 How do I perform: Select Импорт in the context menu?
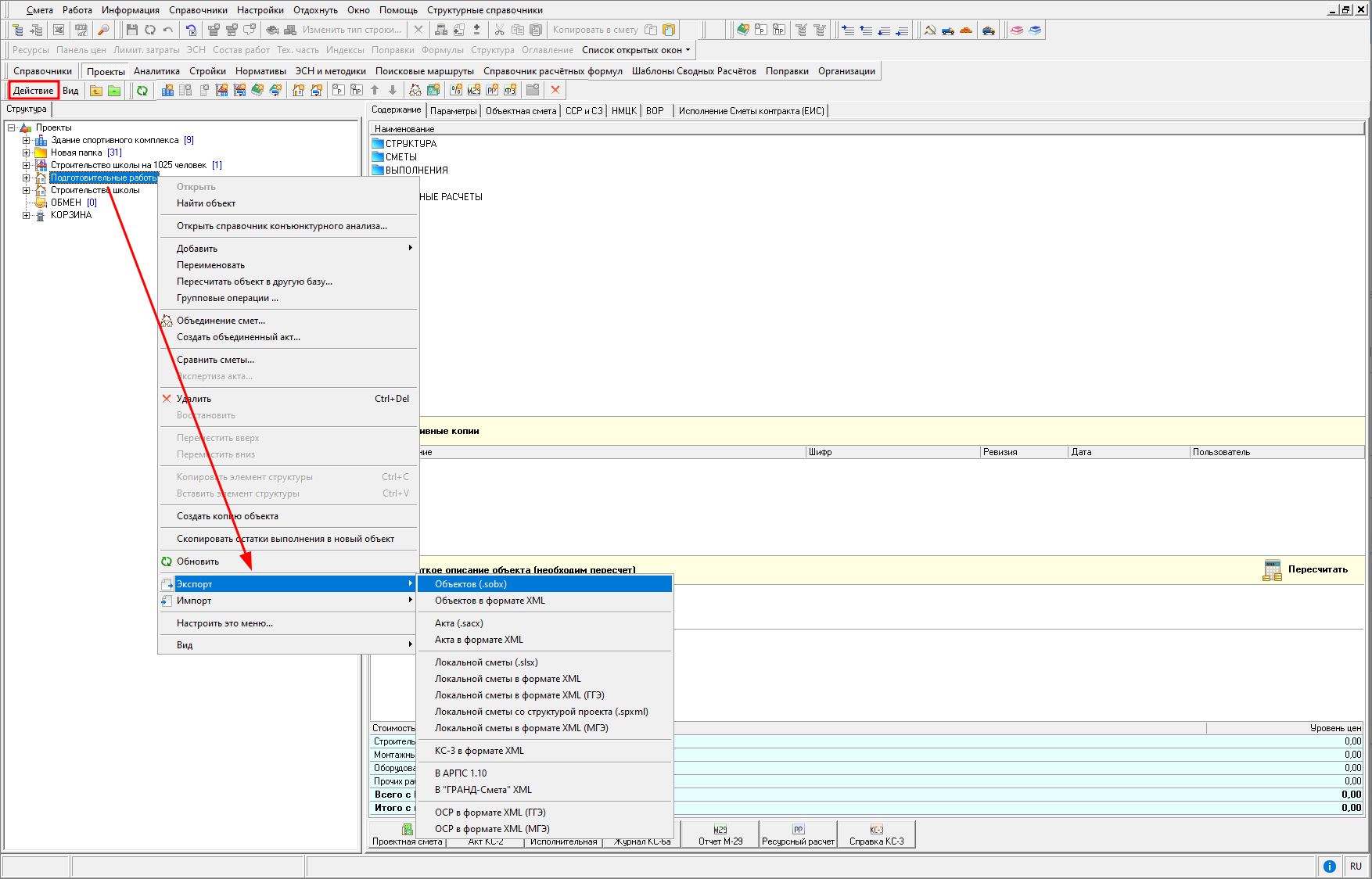(194, 601)
